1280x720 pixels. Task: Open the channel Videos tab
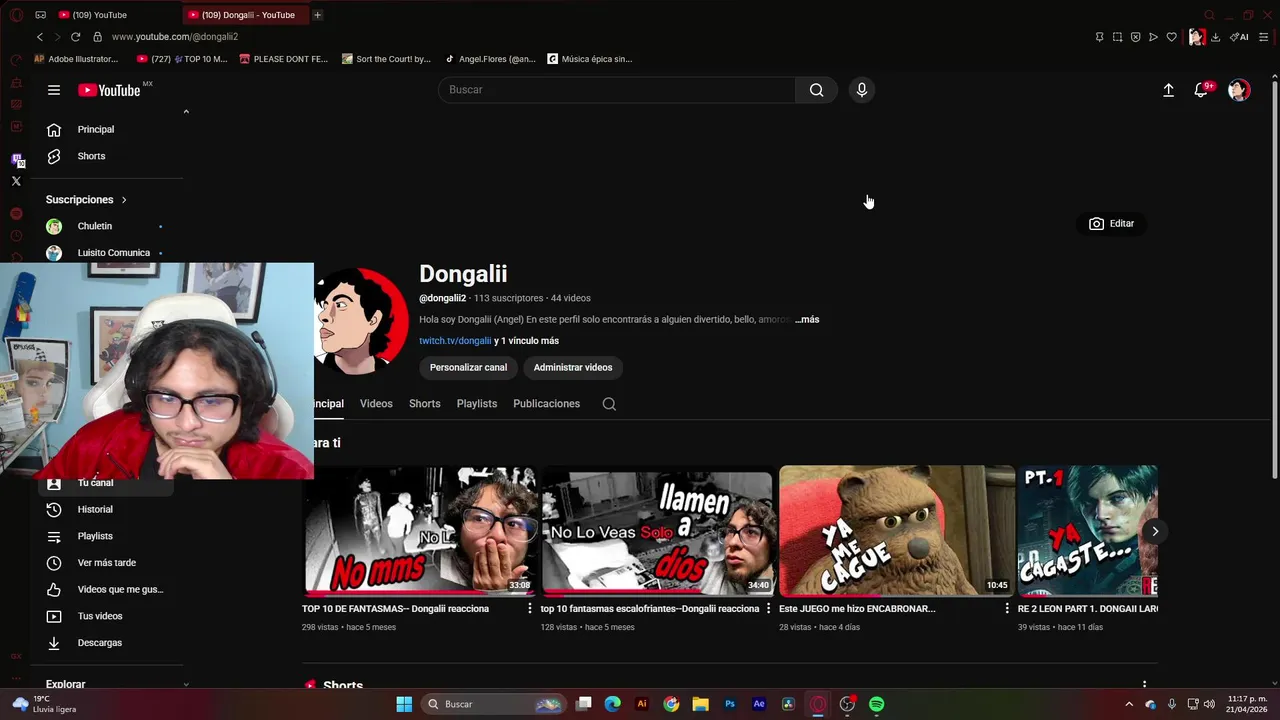376,404
